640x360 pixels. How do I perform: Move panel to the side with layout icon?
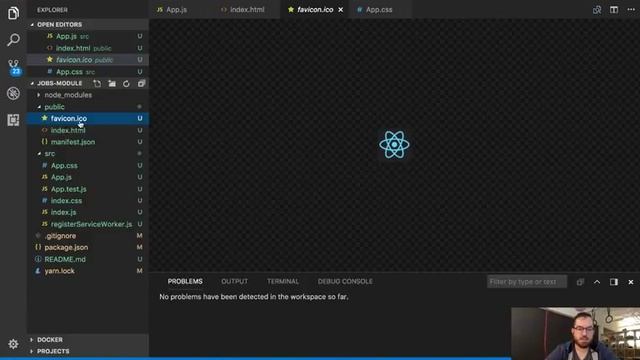click(614, 282)
